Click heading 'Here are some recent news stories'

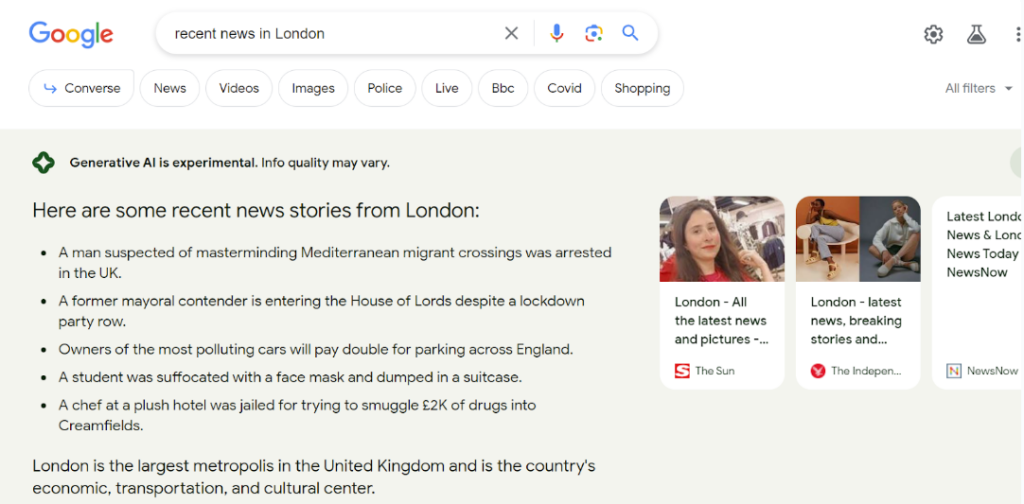click(256, 211)
